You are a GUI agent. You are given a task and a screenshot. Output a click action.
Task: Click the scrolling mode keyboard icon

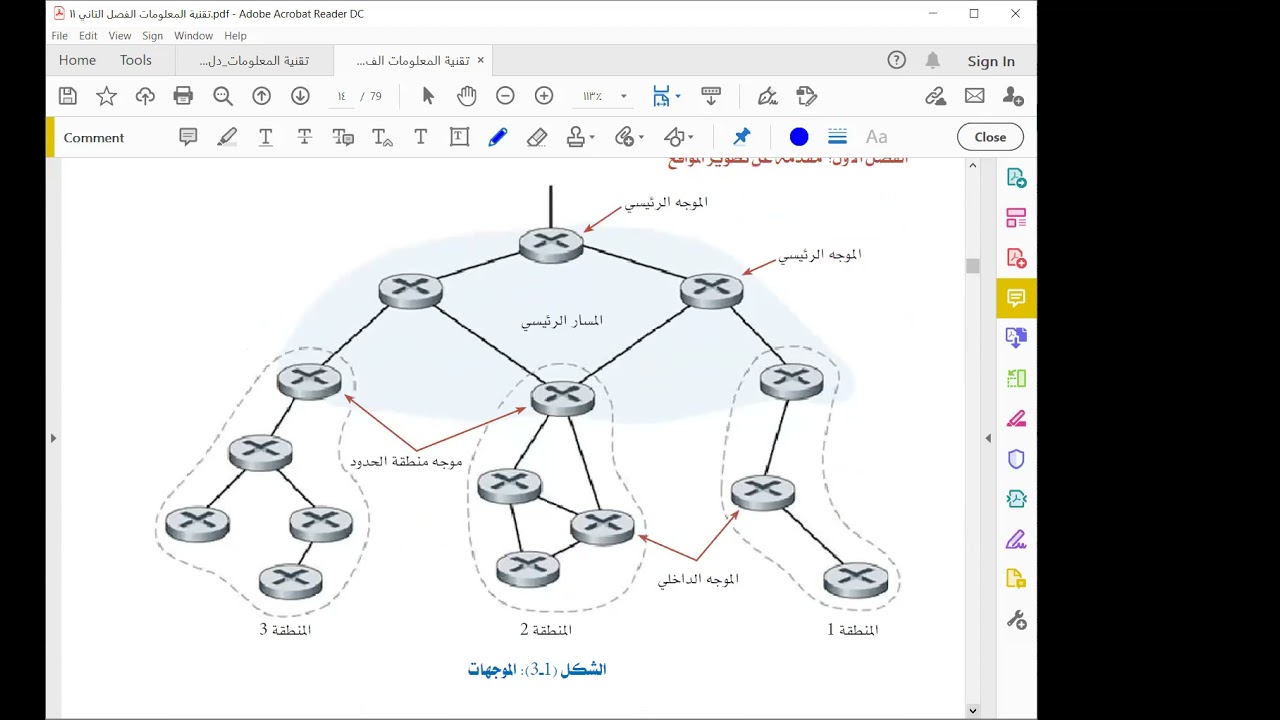pos(711,96)
